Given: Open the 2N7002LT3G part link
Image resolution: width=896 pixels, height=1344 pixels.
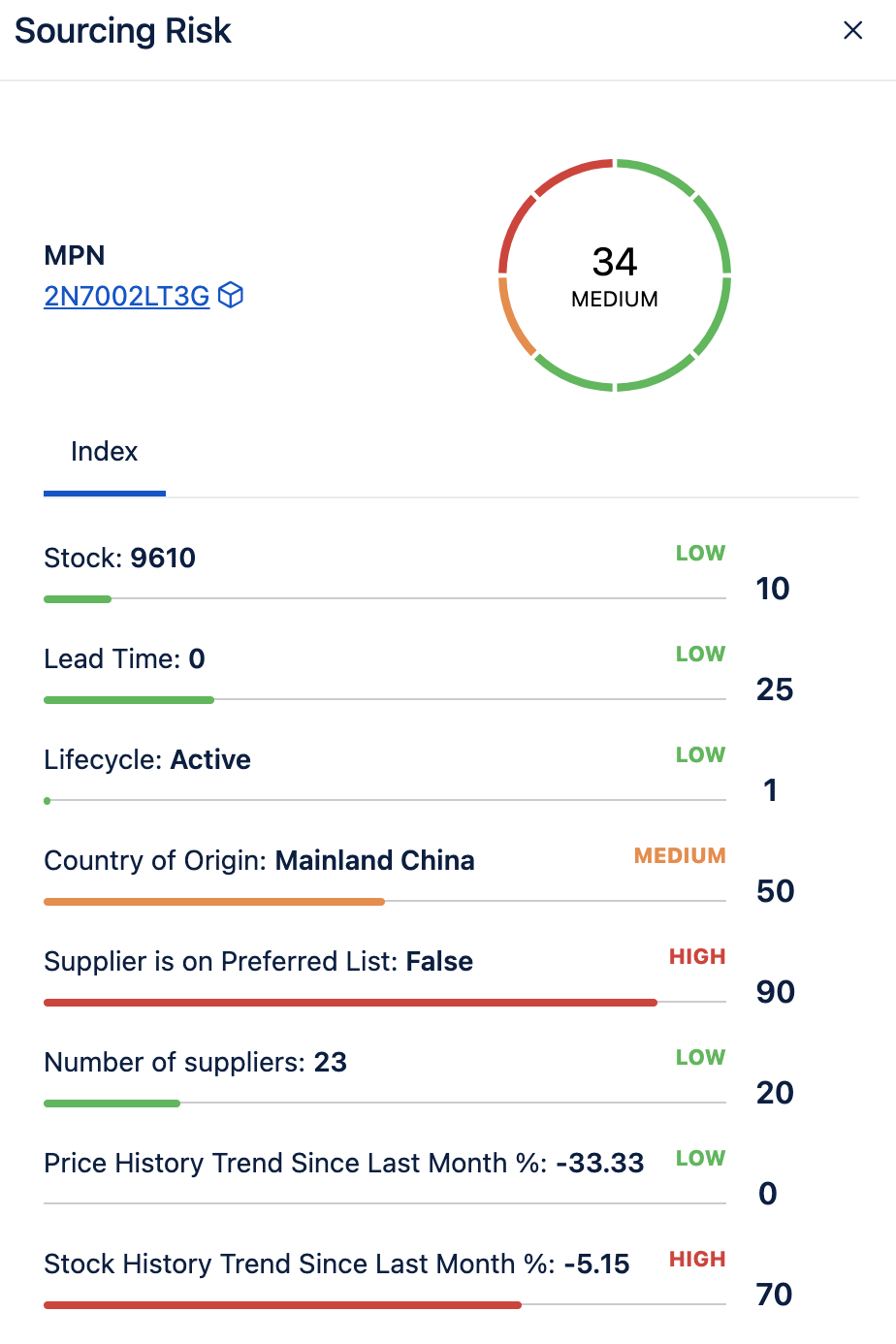Looking at the screenshot, I should [127, 296].
